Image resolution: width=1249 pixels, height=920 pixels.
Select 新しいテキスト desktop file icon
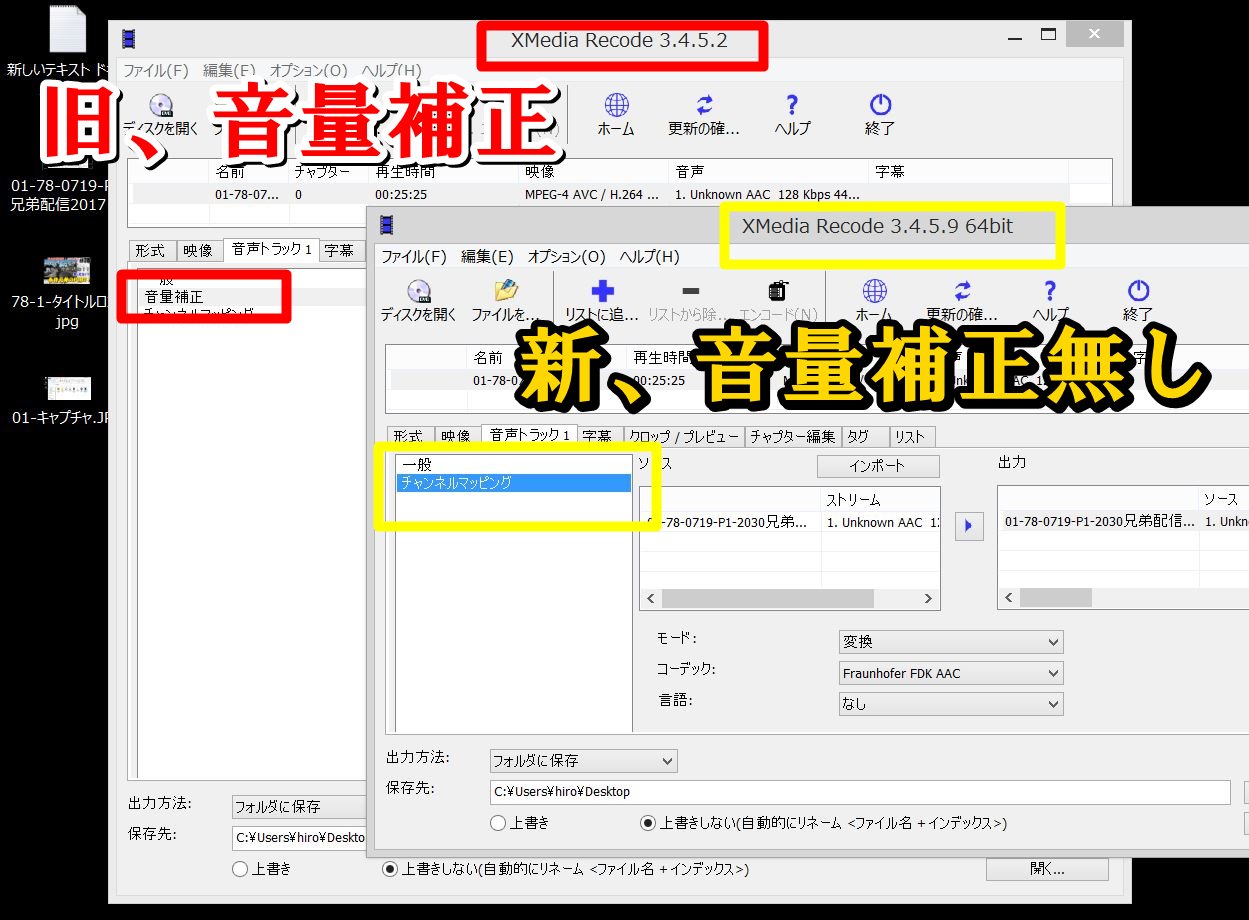(x=68, y=30)
